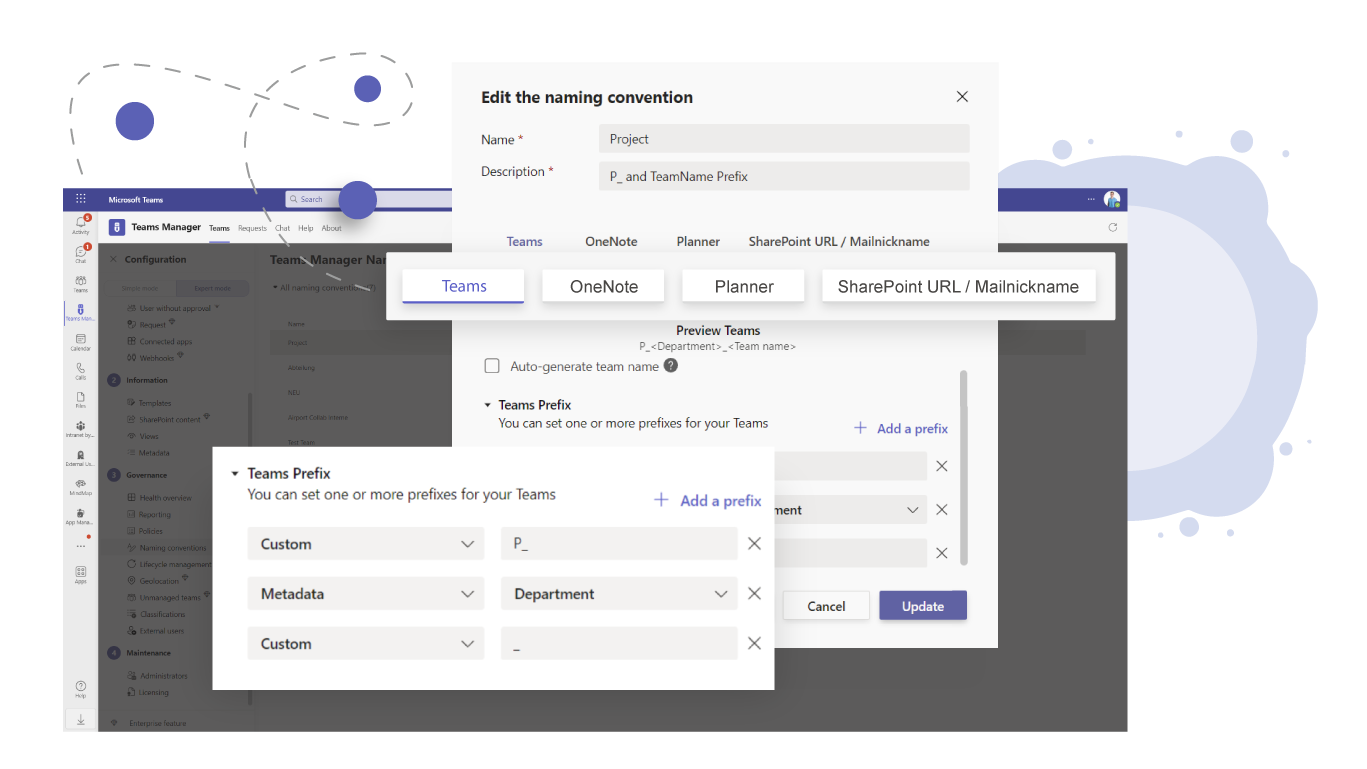
Task: Switch Configuration to Simple mode
Action: (x=140, y=288)
